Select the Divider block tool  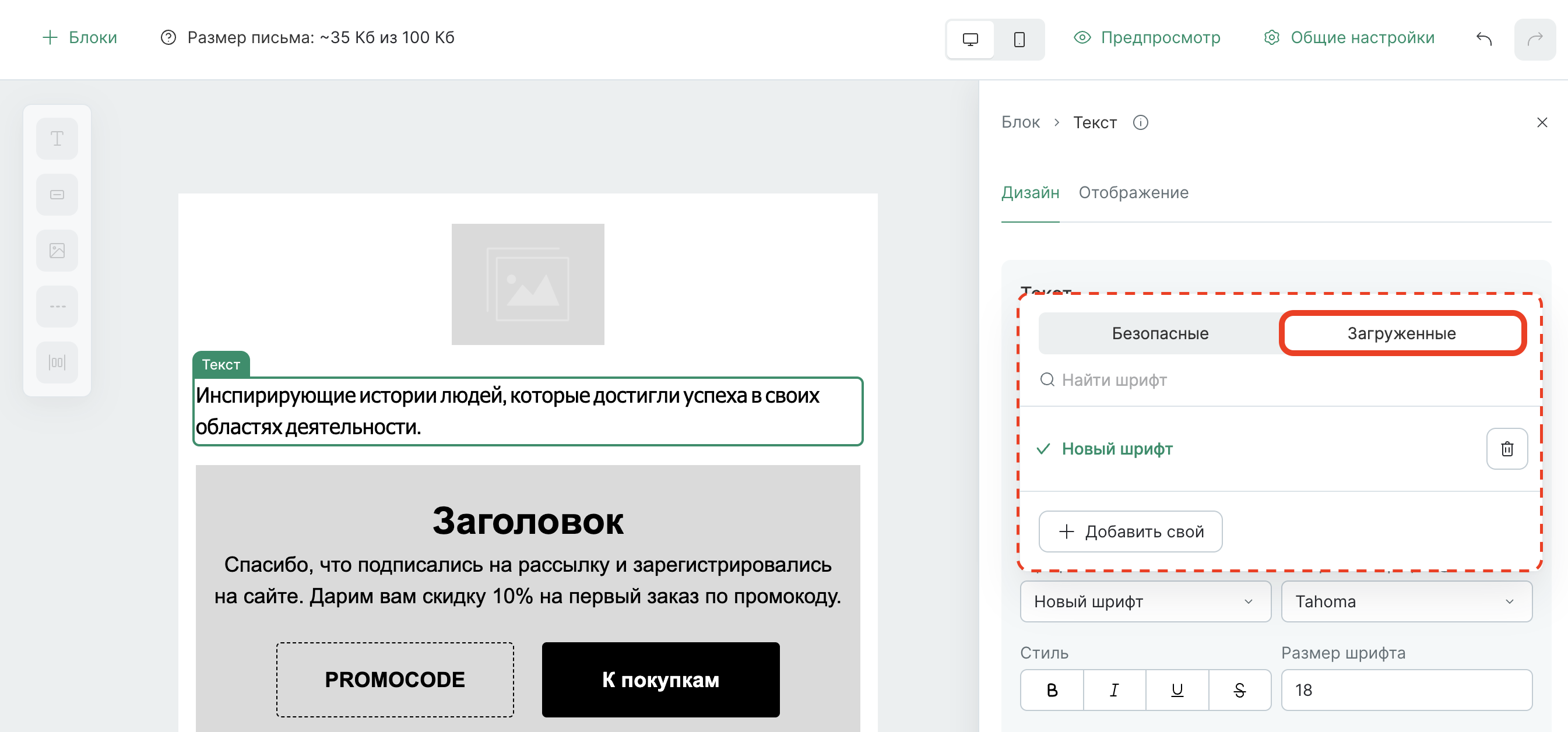(57, 306)
